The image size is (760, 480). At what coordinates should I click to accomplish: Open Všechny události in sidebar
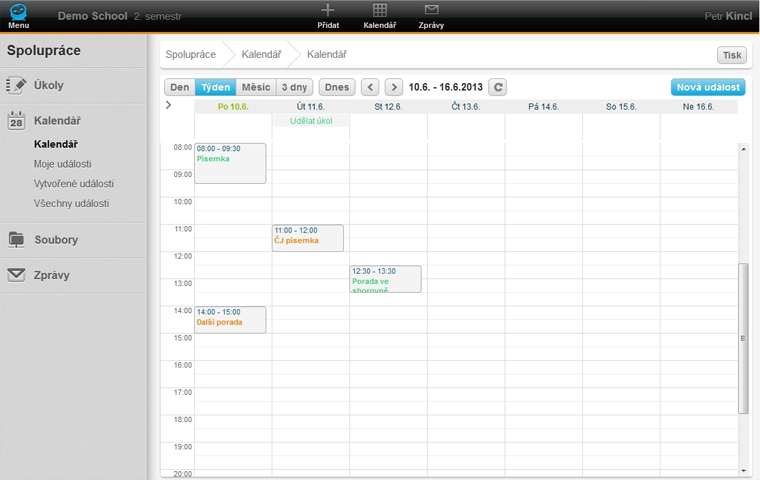(71, 204)
